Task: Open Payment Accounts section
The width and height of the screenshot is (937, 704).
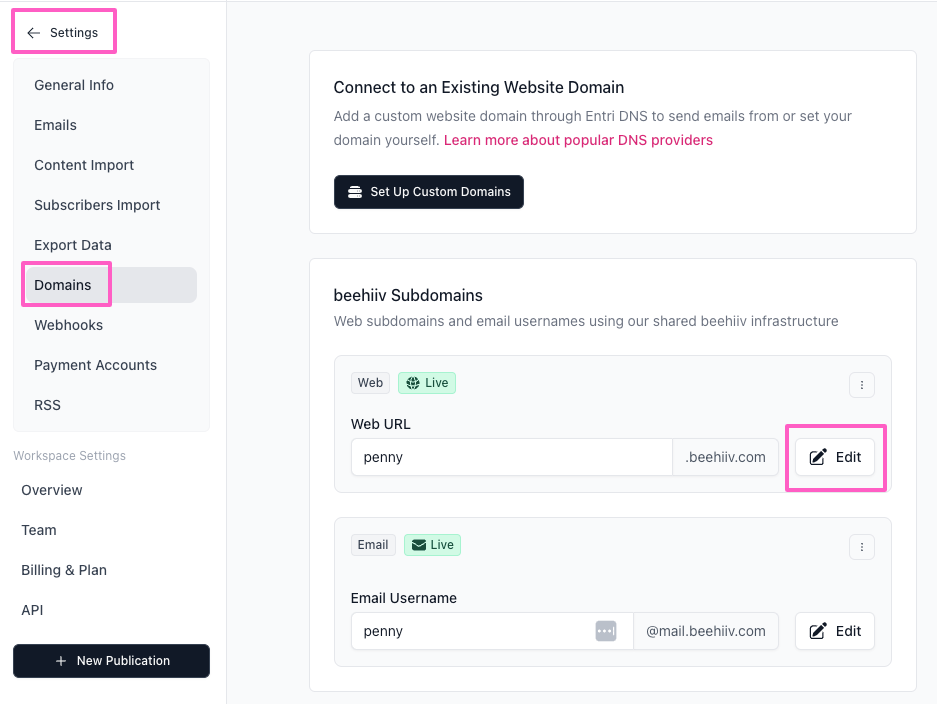Action: [x=95, y=365]
